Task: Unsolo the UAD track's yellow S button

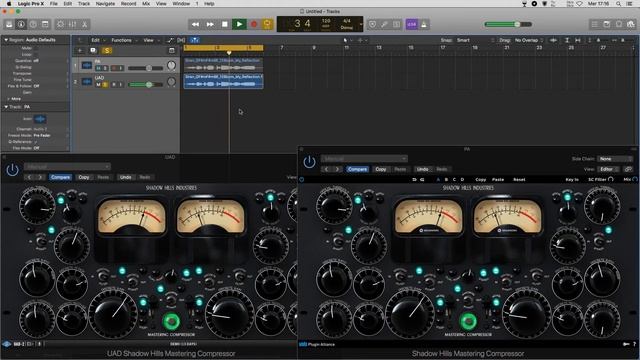Action: (105, 84)
